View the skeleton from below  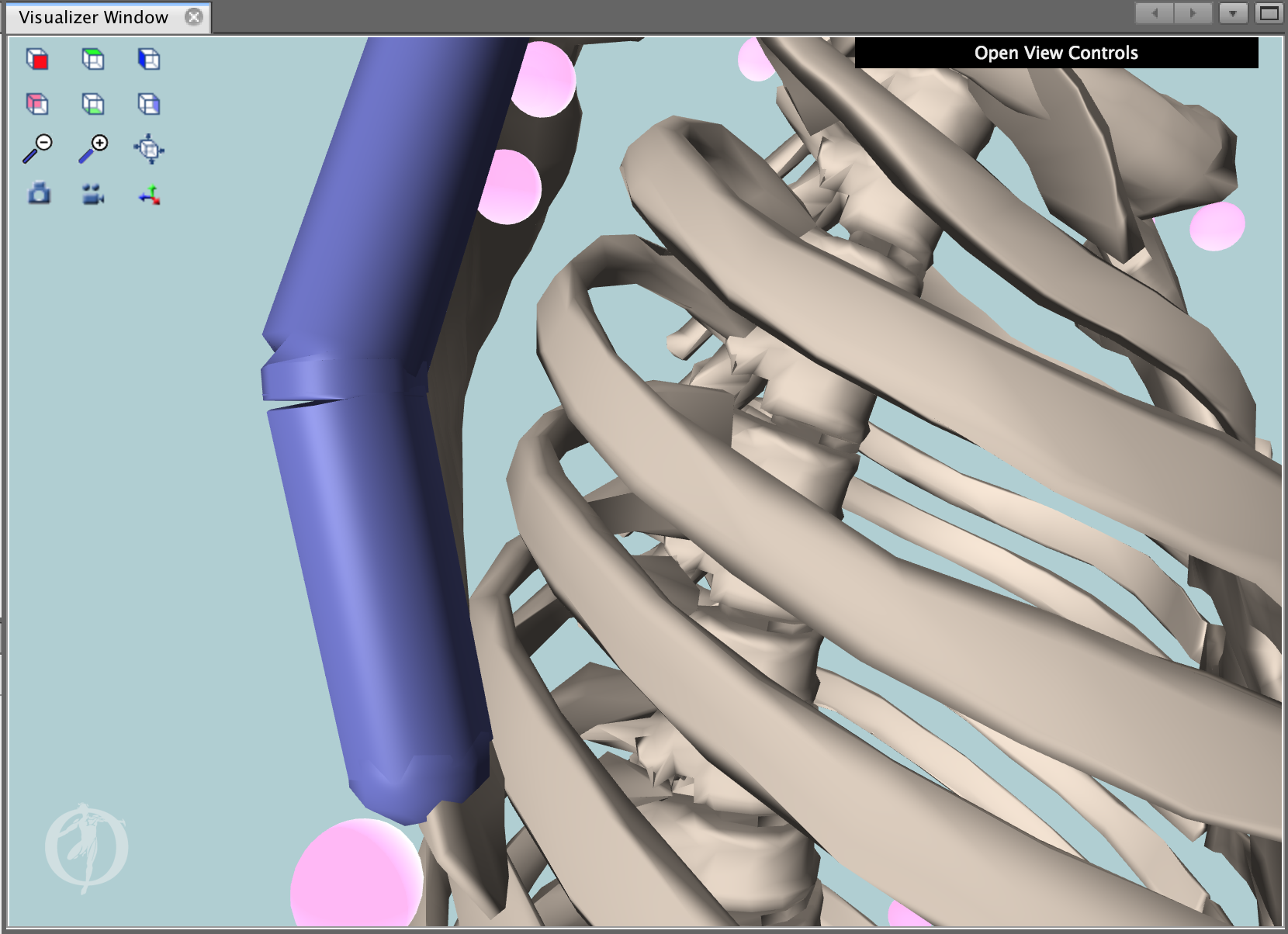click(93, 103)
